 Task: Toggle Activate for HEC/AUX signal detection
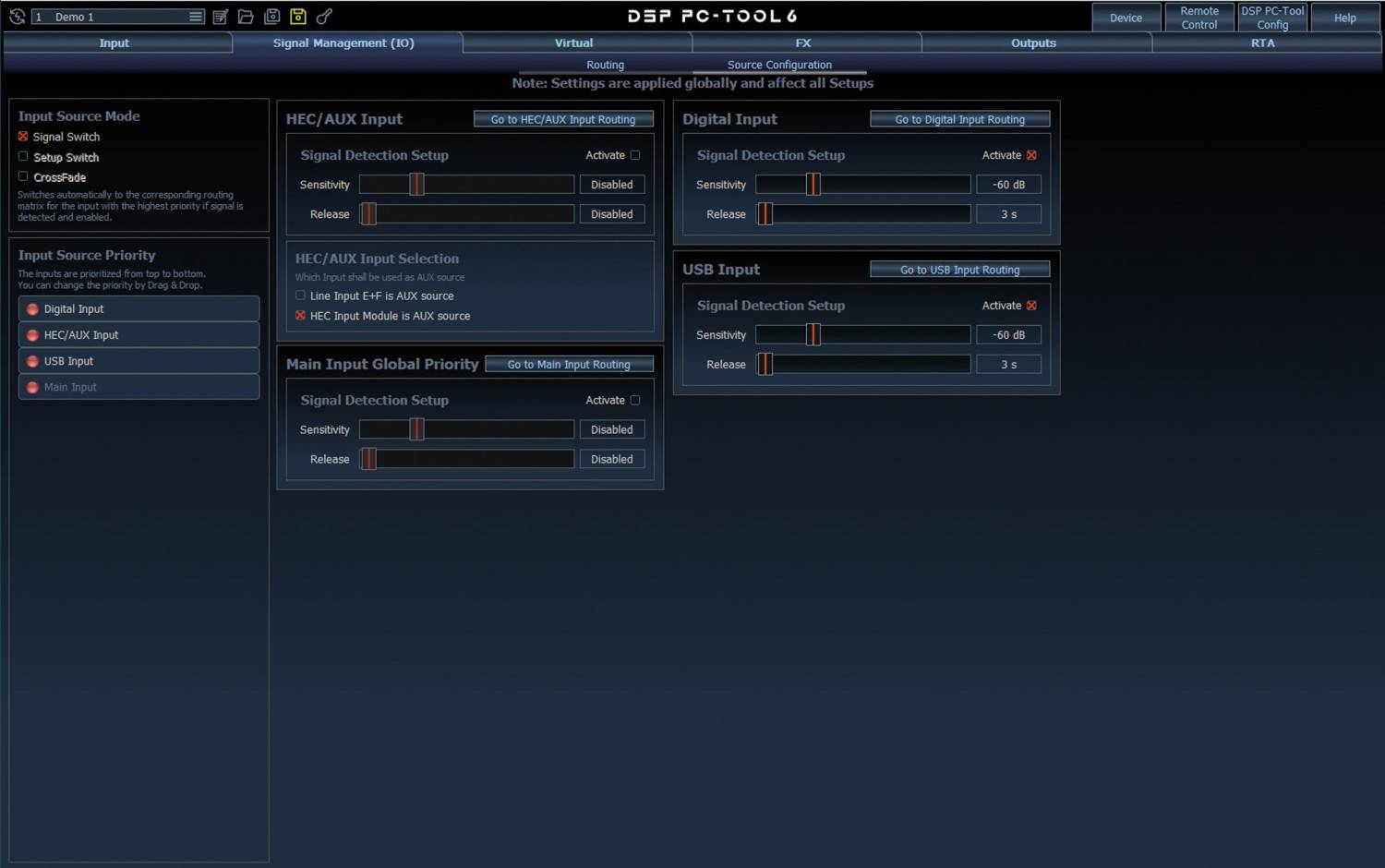(635, 155)
